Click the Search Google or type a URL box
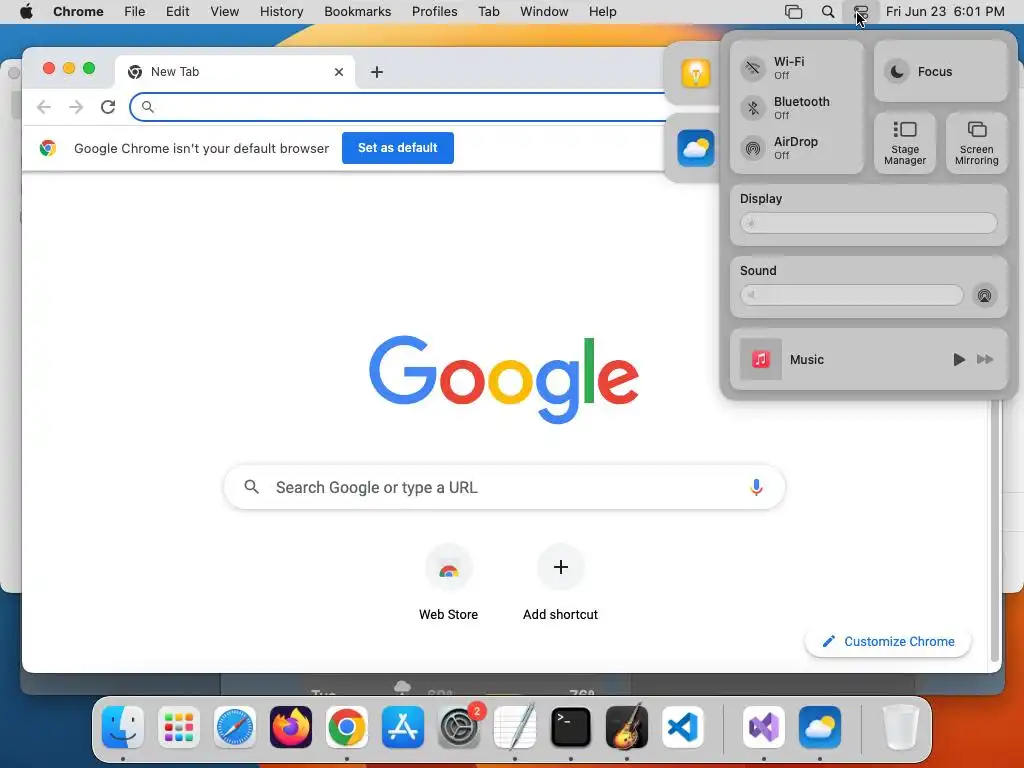This screenshot has height=768, width=1024. coord(504,487)
